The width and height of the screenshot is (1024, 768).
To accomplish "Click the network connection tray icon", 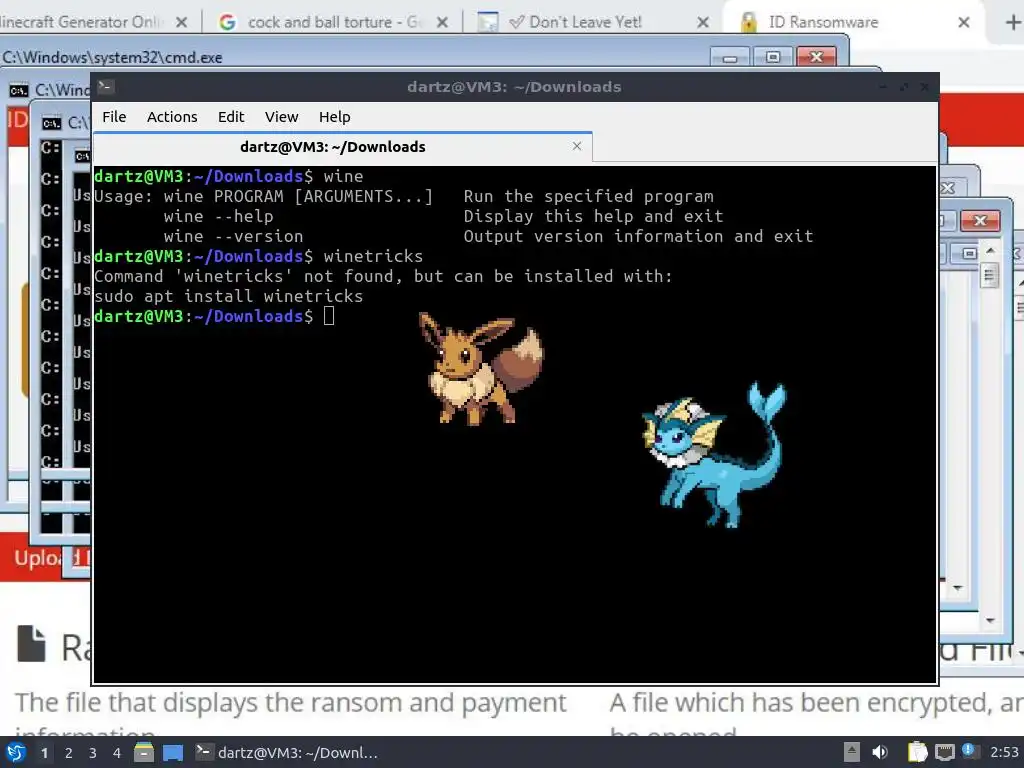I will point(944,752).
